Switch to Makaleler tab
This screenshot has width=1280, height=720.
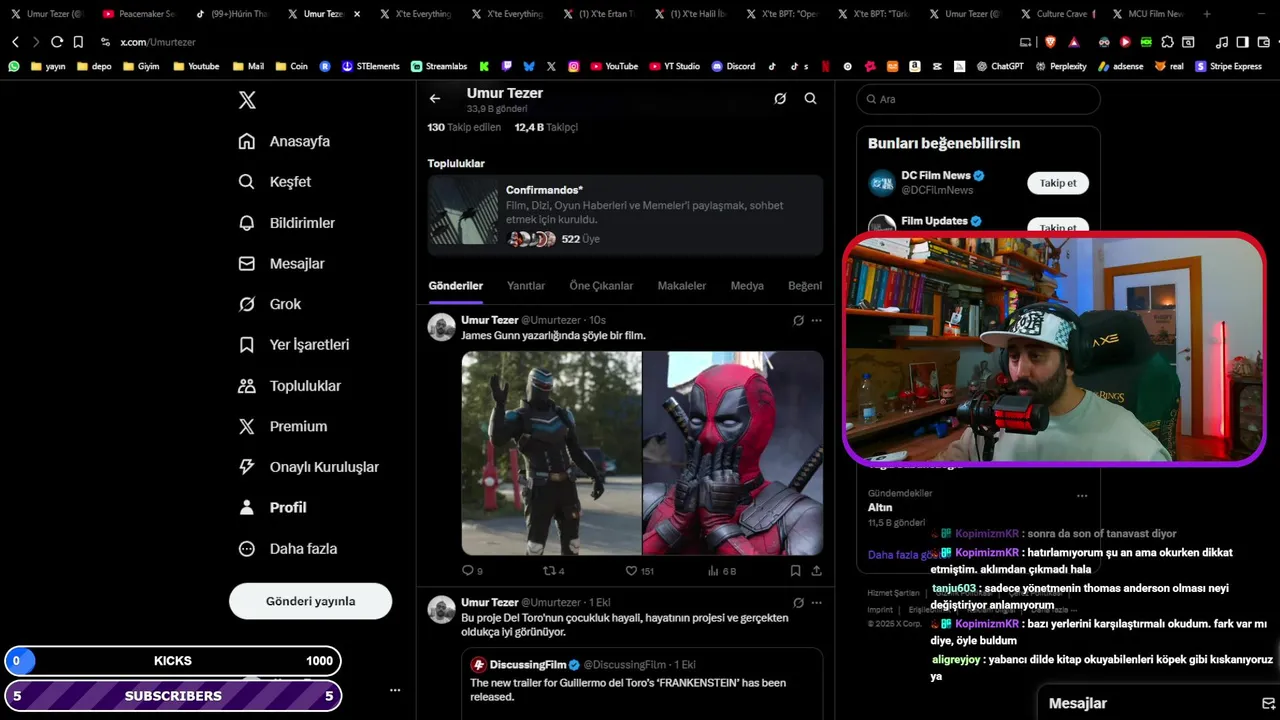click(x=681, y=286)
